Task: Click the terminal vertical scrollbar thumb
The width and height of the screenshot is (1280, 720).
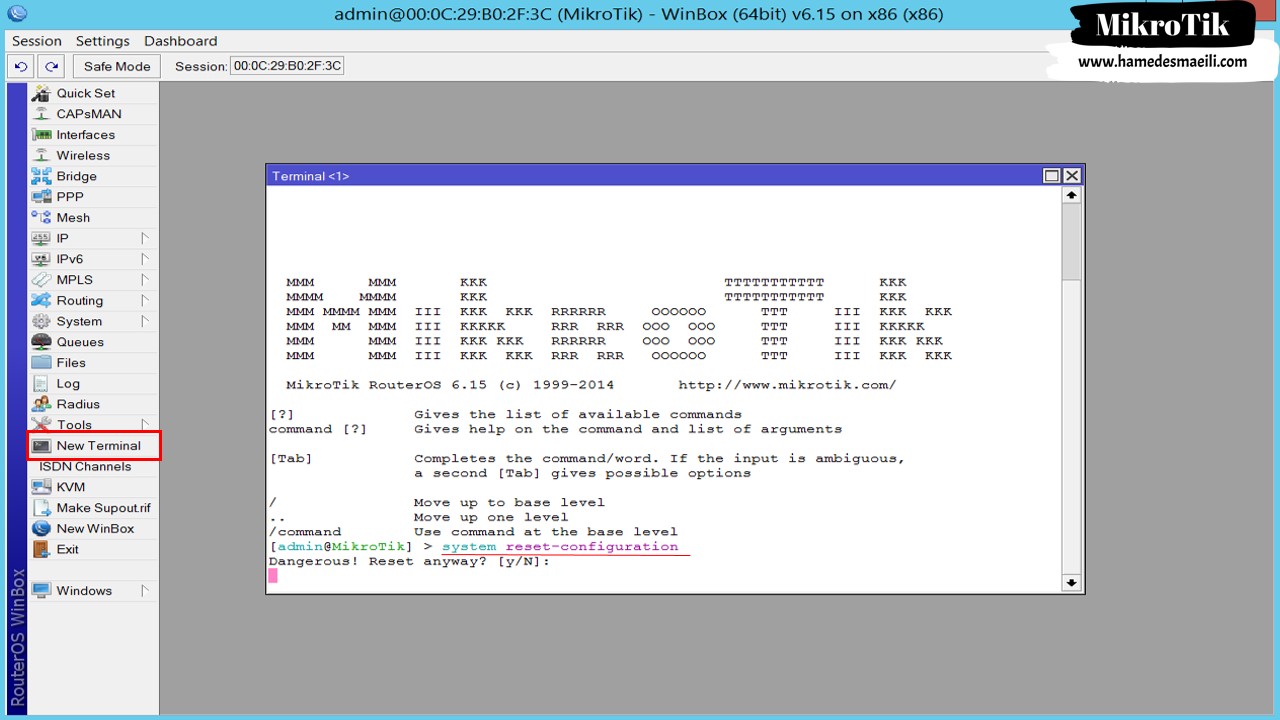Action: click(x=1071, y=242)
